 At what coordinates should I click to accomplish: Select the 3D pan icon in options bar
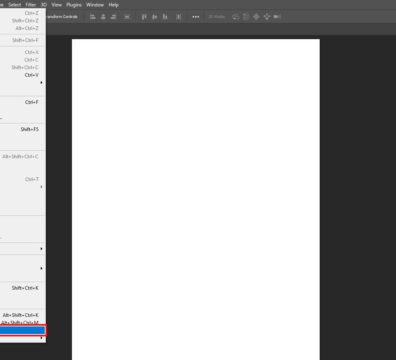pyautogui.click(x=256, y=17)
